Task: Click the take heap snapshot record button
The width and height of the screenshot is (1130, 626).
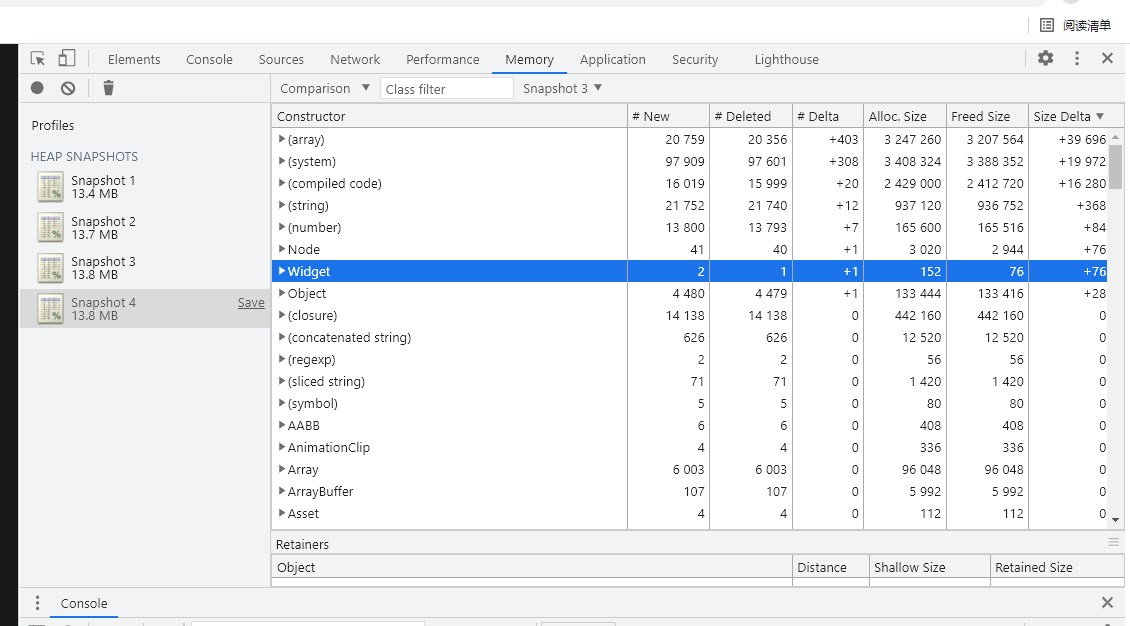Action: pyautogui.click(x=37, y=88)
